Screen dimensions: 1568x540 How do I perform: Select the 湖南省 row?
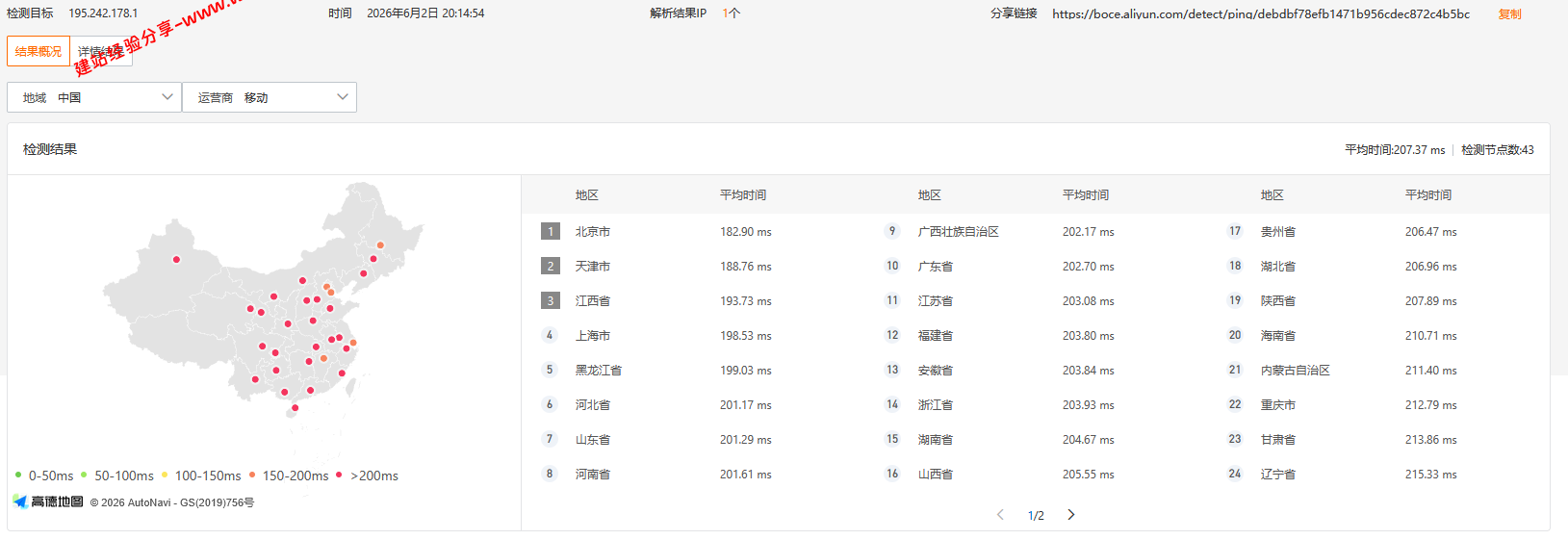point(1036,439)
